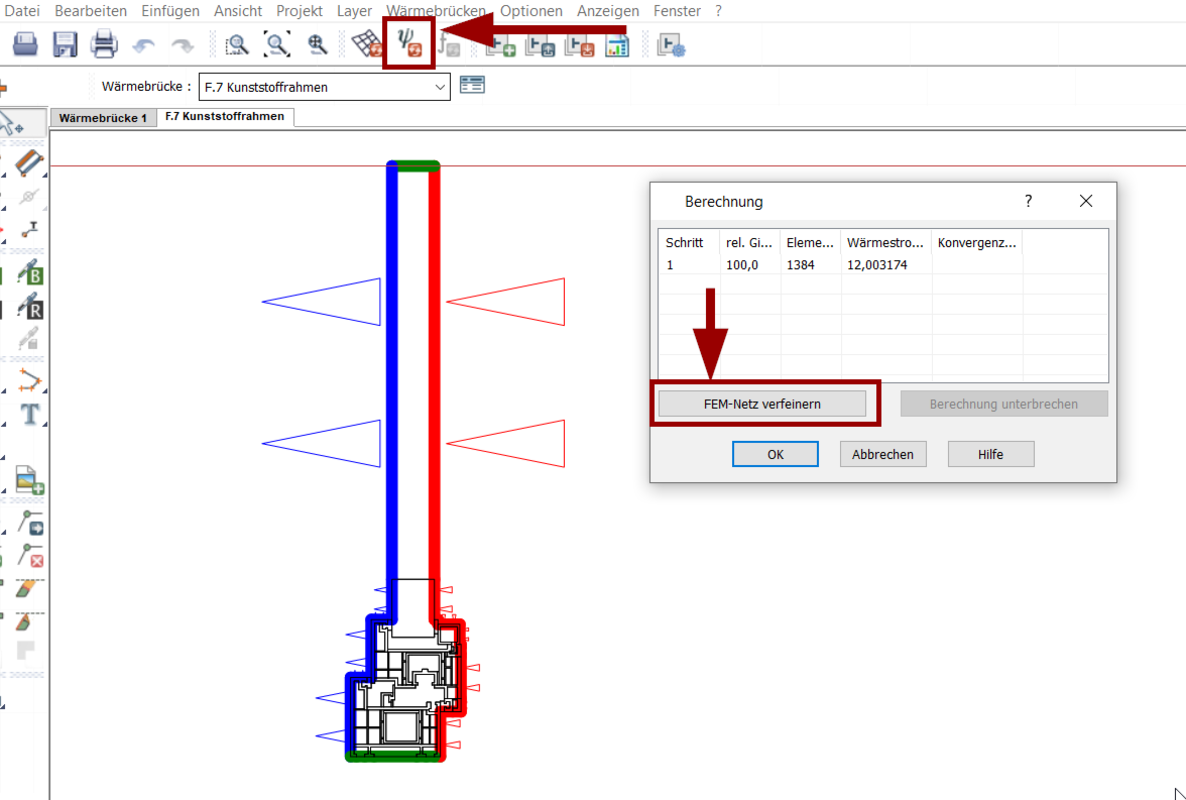This screenshot has width=1186, height=800.
Task: Click the floppy disk save icon
Action: click(x=65, y=45)
